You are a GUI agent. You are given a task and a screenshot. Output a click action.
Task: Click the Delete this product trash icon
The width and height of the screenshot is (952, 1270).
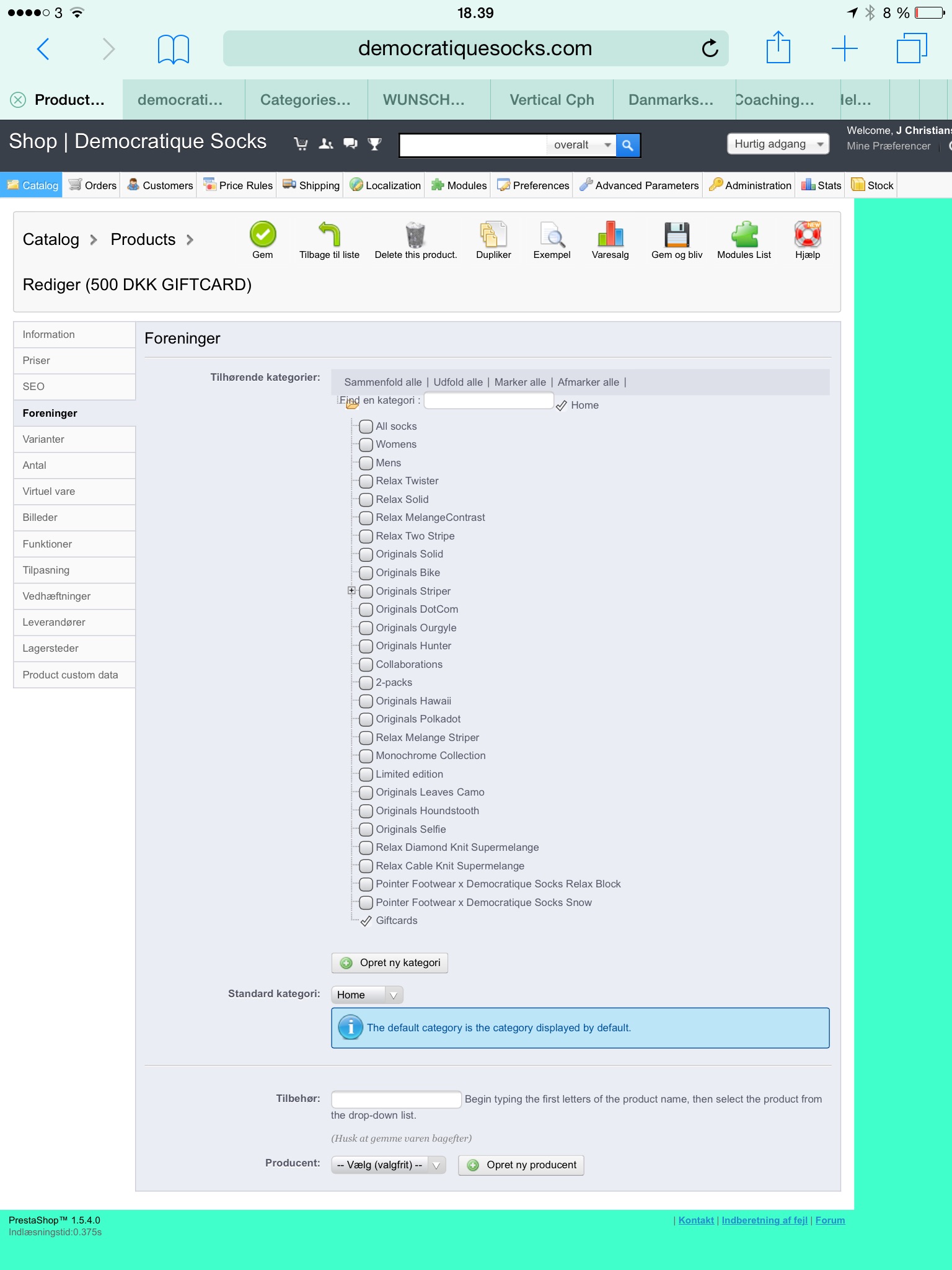coord(415,234)
